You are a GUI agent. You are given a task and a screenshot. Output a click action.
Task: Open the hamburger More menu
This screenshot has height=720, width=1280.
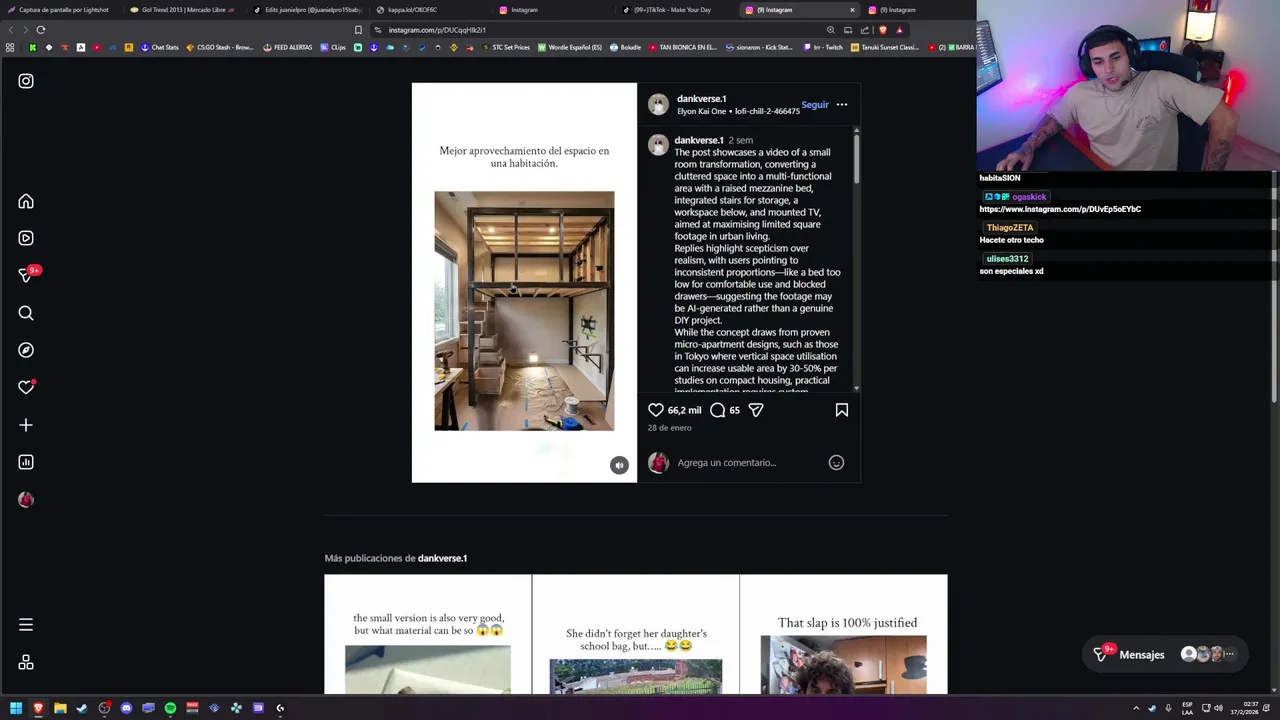coord(26,625)
